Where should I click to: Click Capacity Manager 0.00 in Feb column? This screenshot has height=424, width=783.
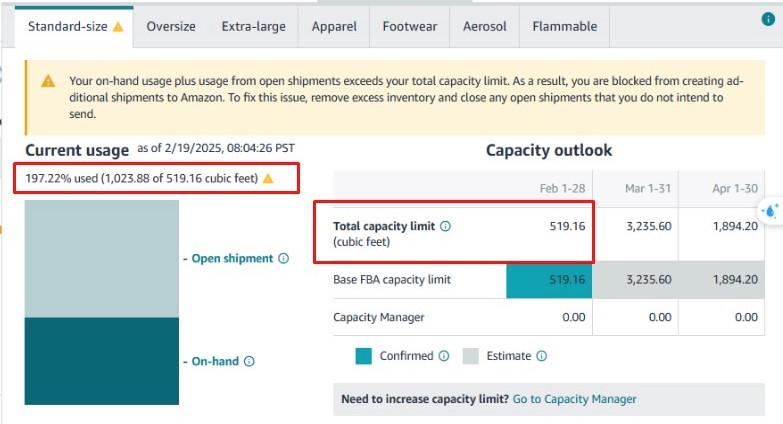pos(573,317)
